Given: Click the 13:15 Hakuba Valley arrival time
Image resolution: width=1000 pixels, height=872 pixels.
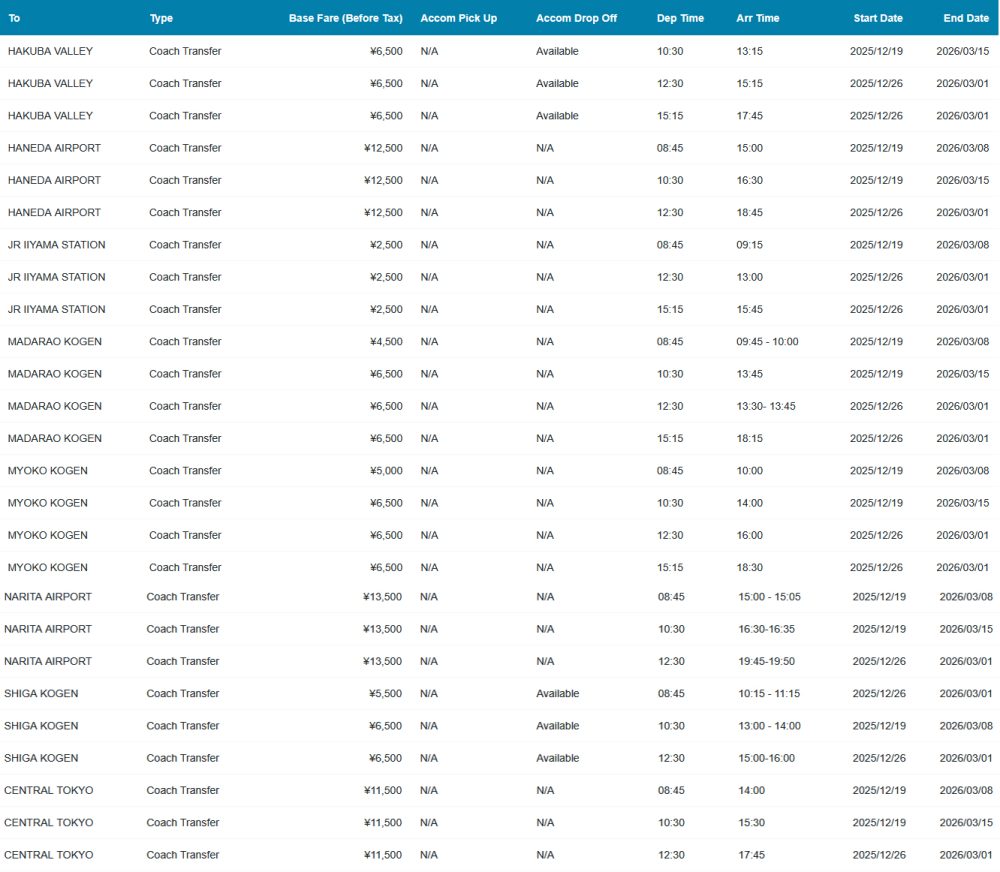Looking at the screenshot, I should pyautogui.click(x=749, y=51).
